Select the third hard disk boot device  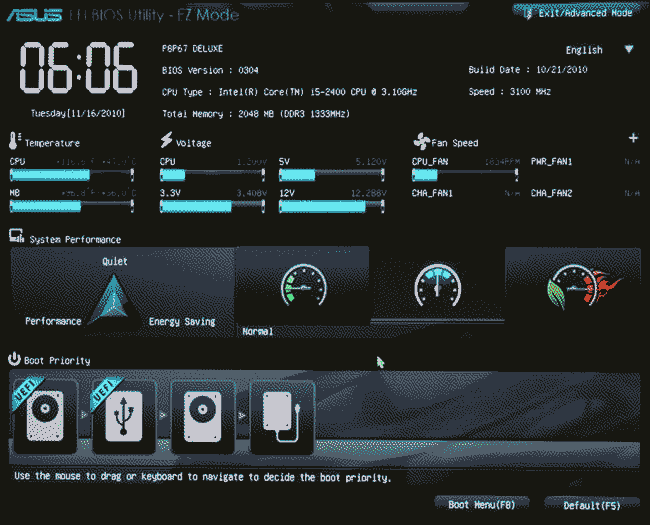pos(202,416)
